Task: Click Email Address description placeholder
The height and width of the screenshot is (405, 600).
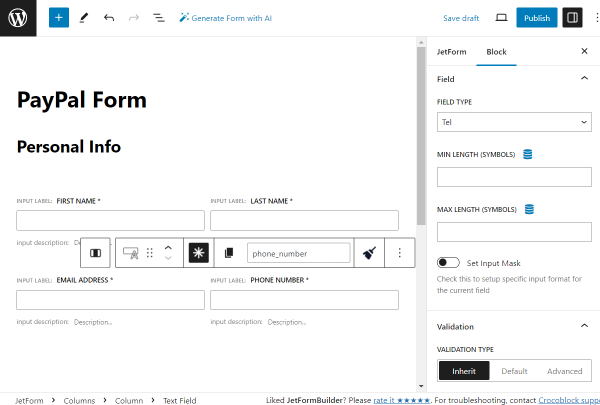Action: click(x=93, y=322)
